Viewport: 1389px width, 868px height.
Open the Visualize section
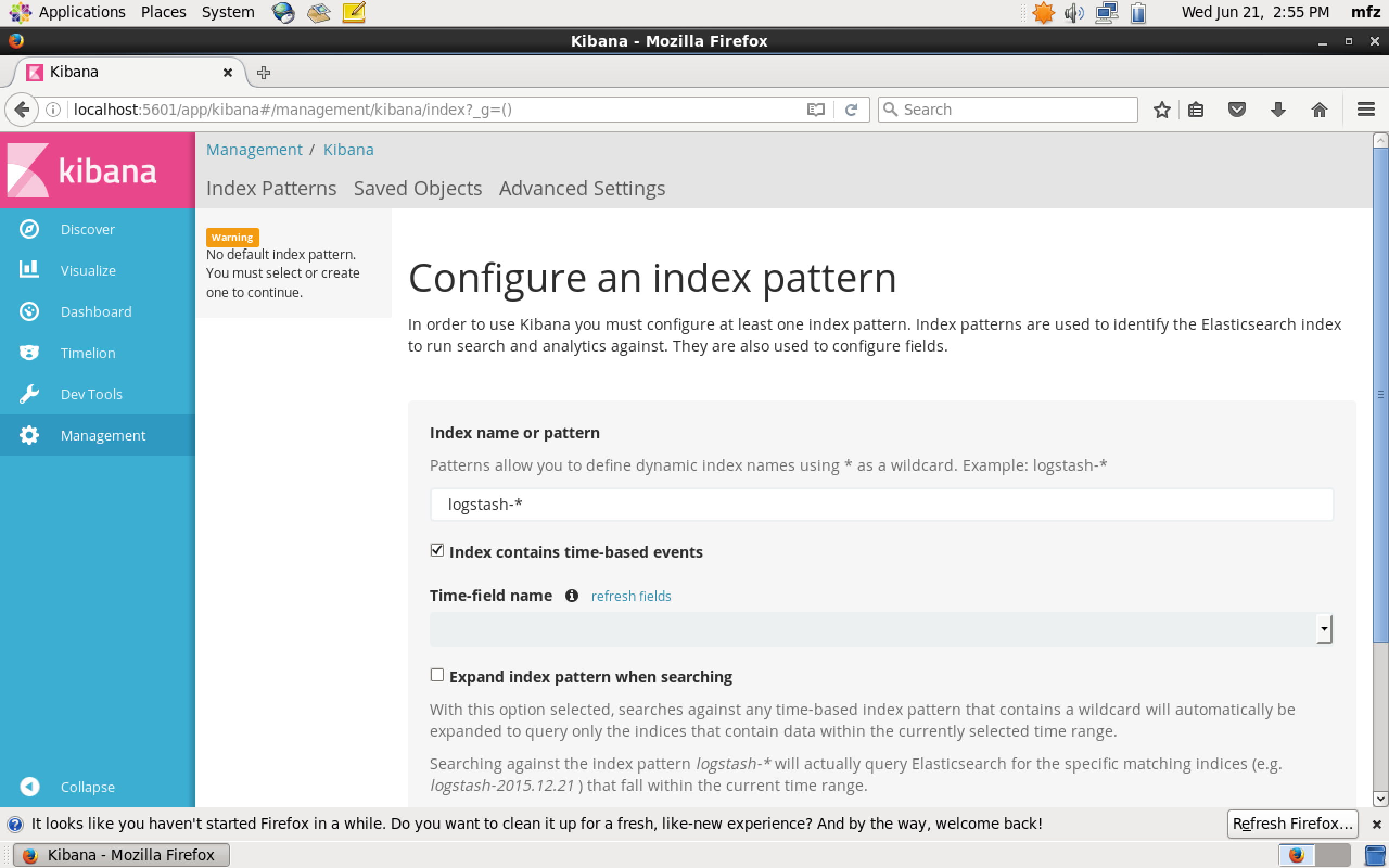tap(98, 270)
